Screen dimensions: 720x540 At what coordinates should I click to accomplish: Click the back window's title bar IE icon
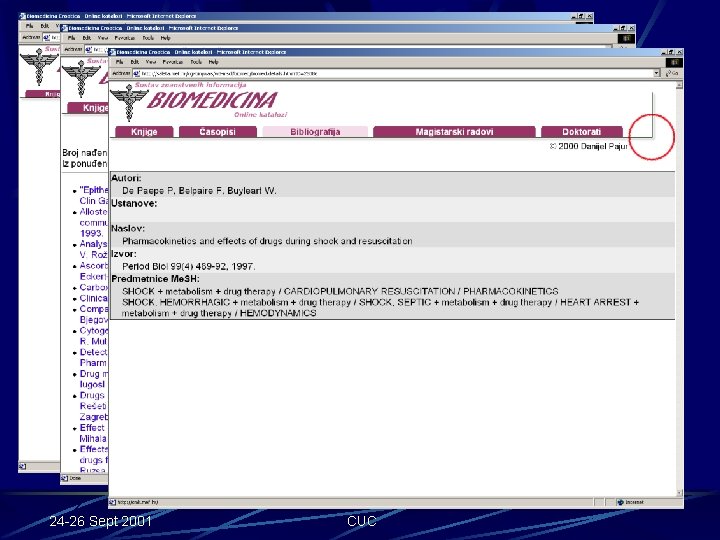point(22,16)
